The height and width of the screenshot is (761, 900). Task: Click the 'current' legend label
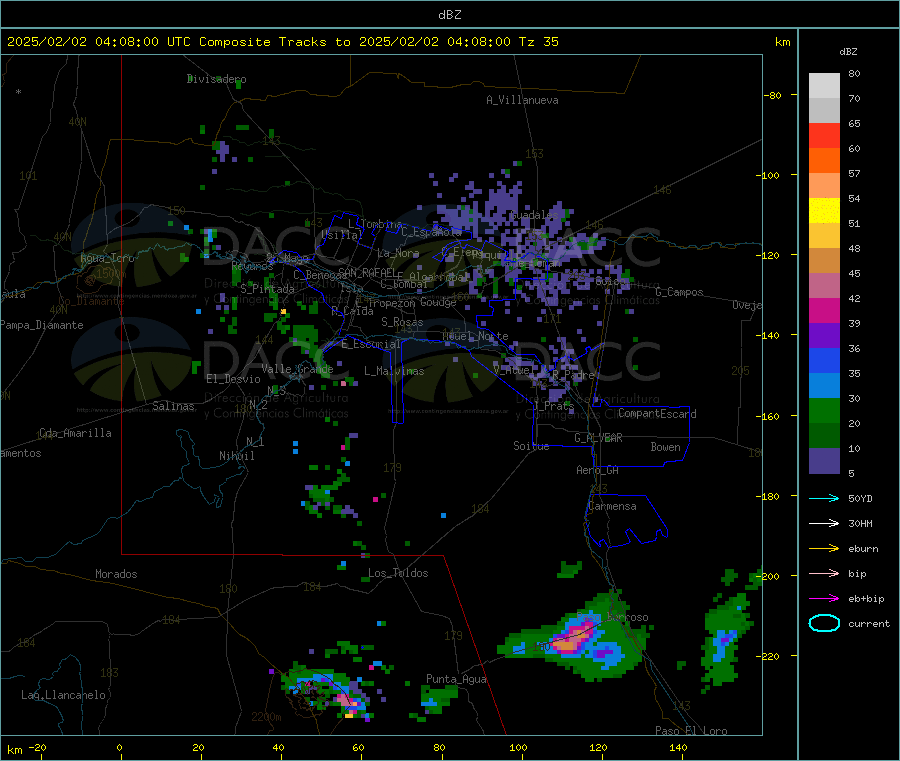click(x=869, y=624)
